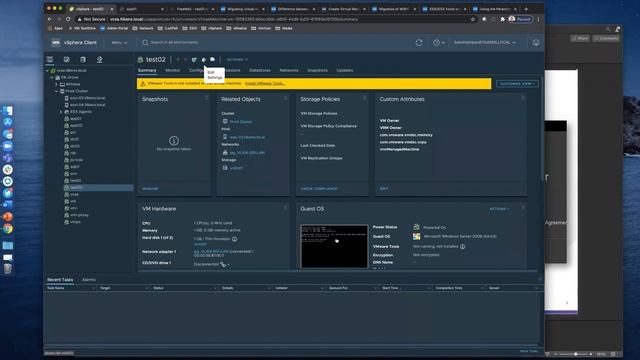Click Install VMware Tools link in banner
Viewport: 640px width, 360px height.
click(x=265, y=83)
